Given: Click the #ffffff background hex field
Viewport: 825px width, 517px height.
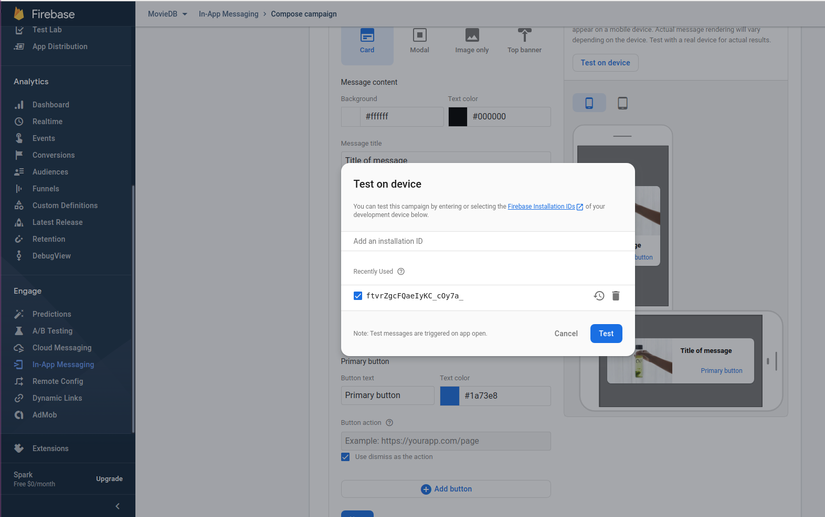Looking at the screenshot, I should coord(401,116).
